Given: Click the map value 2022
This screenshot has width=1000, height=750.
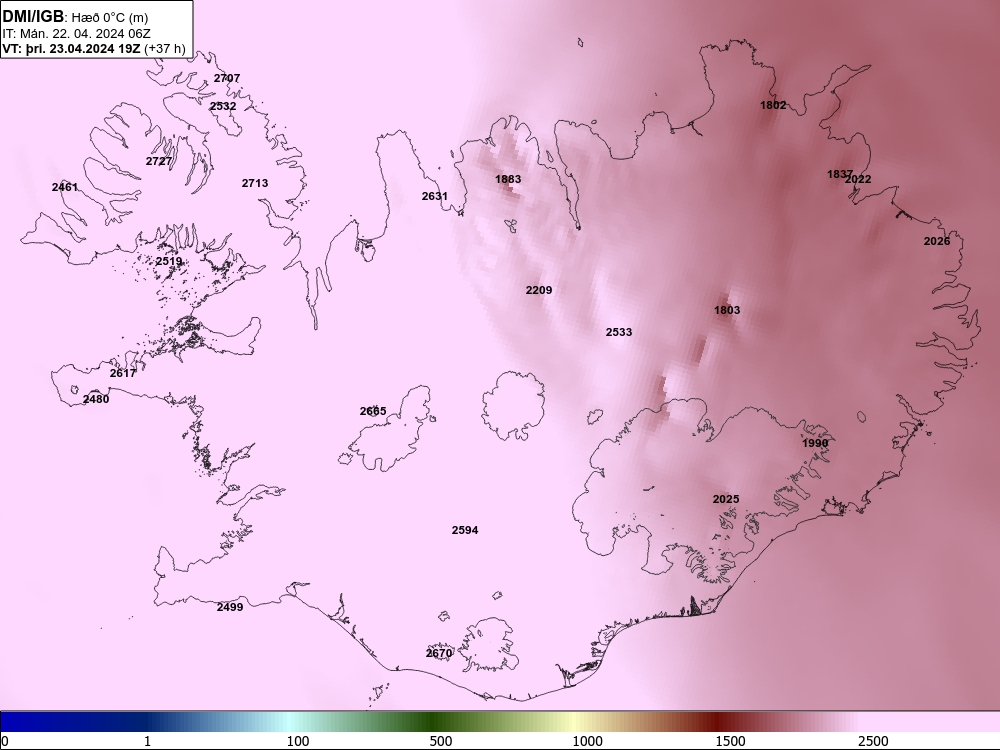Looking at the screenshot, I should click(x=858, y=180).
